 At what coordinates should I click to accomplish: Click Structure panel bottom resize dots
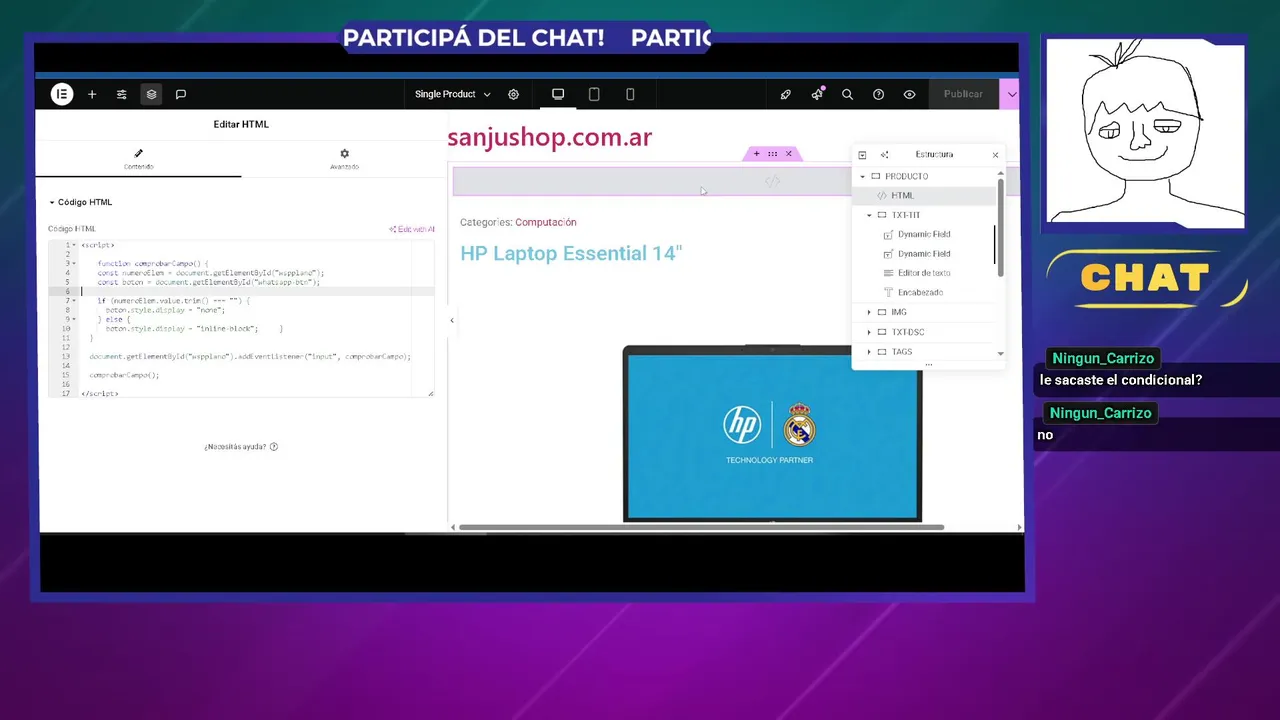[928, 365]
